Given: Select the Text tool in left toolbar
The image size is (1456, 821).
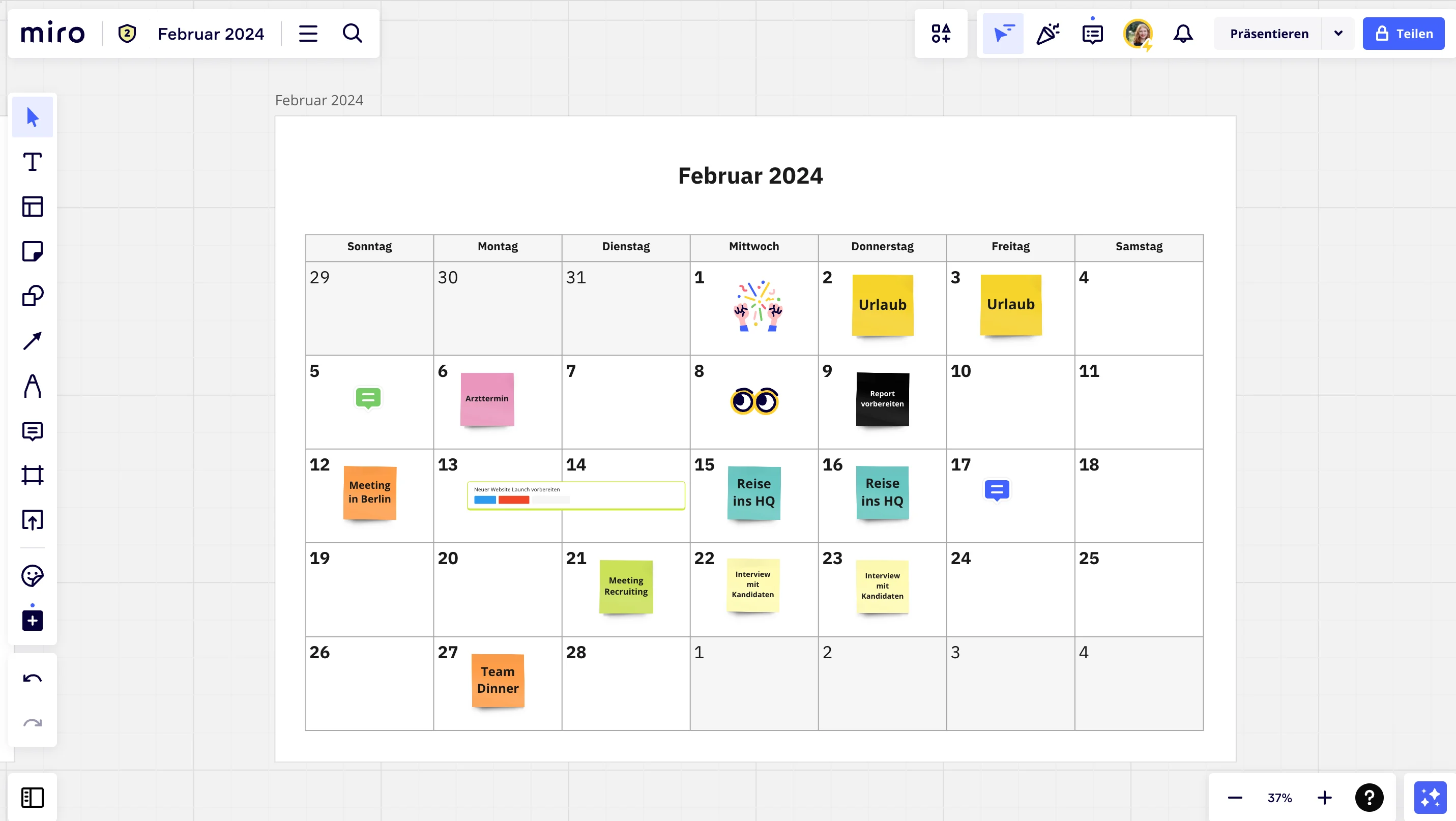Looking at the screenshot, I should 32,162.
